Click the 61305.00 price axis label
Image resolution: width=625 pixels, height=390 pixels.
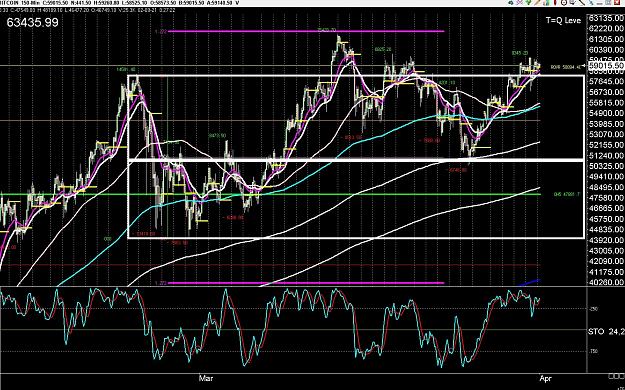[x=606, y=39]
